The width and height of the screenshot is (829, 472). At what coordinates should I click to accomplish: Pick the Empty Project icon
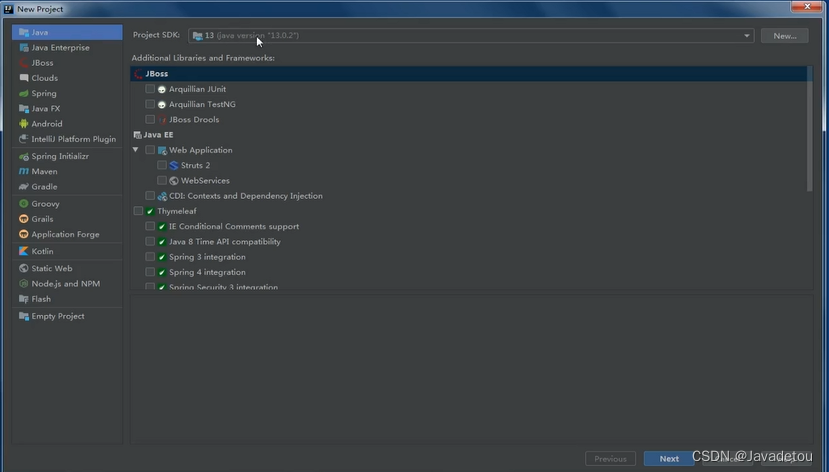point(24,316)
